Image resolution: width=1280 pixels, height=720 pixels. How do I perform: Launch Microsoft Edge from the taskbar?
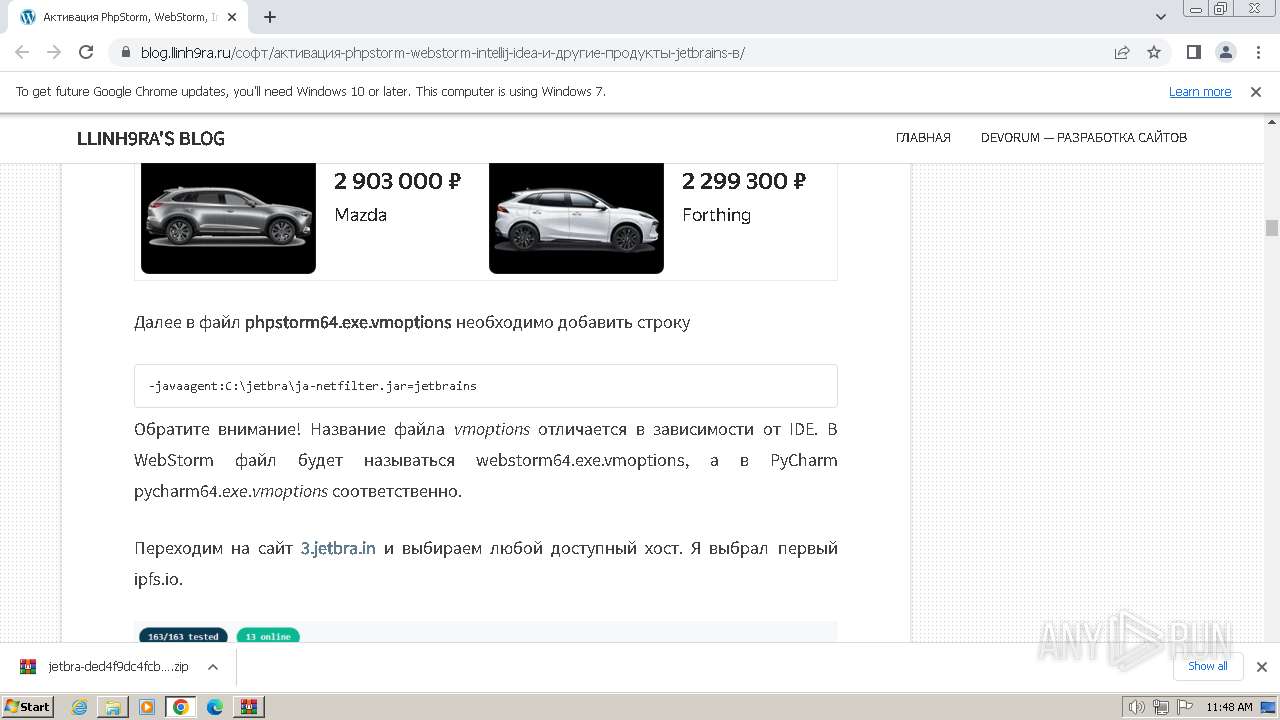pos(215,707)
